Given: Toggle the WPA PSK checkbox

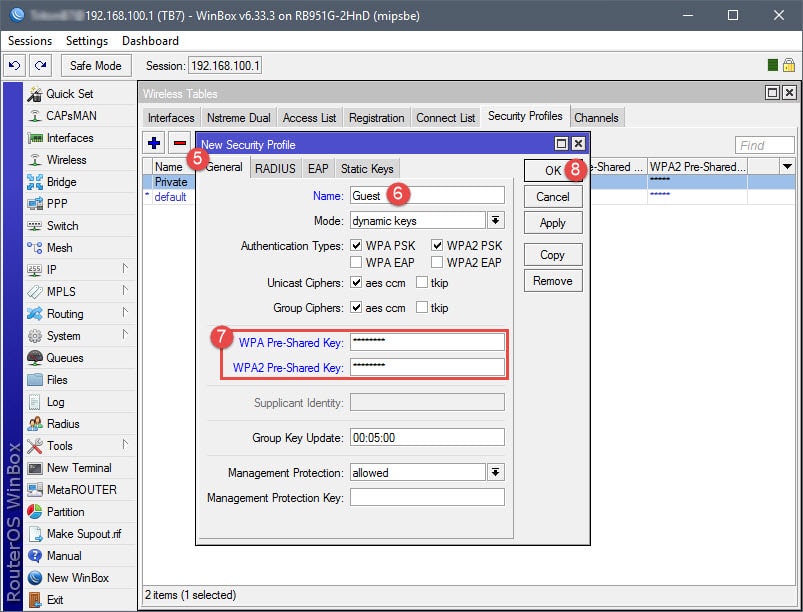Looking at the screenshot, I should [356, 246].
